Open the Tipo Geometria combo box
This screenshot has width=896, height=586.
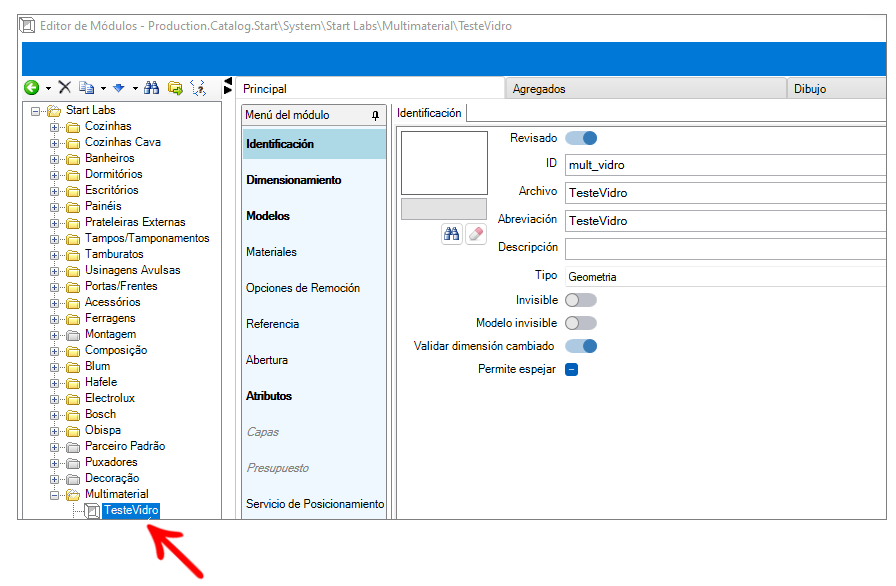pyautogui.click(x=726, y=277)
